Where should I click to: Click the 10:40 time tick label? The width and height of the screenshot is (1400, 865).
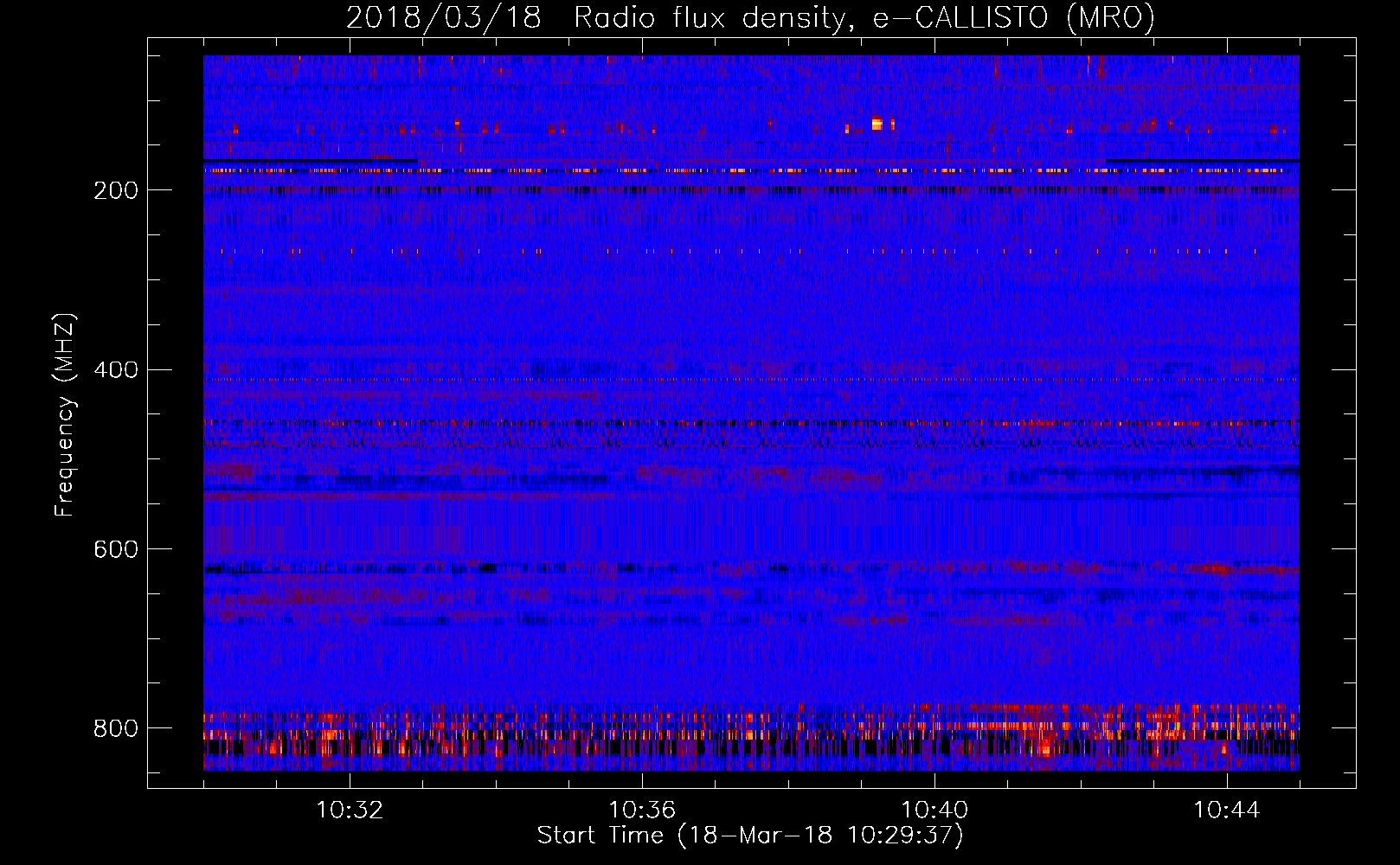click(x=934, y=811)
